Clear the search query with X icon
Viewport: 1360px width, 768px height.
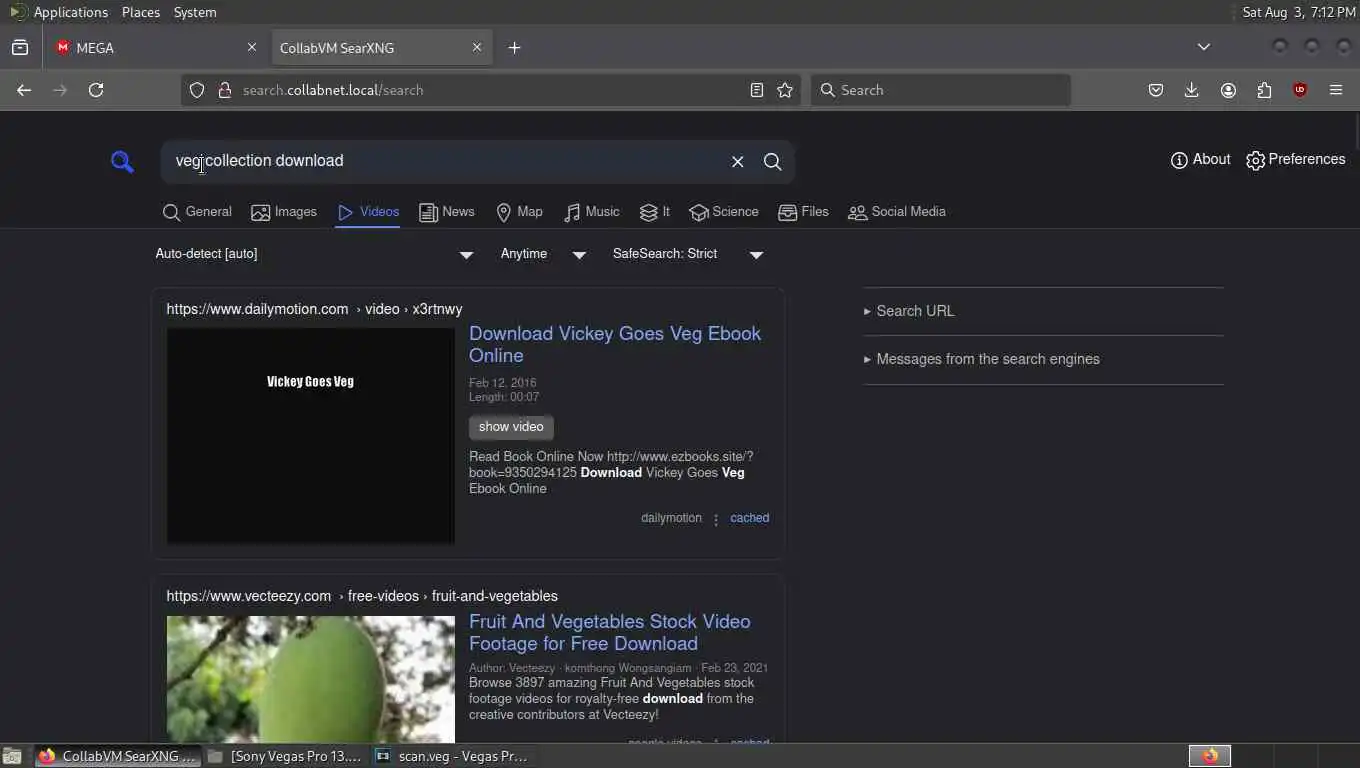click(x=737, y=161)
